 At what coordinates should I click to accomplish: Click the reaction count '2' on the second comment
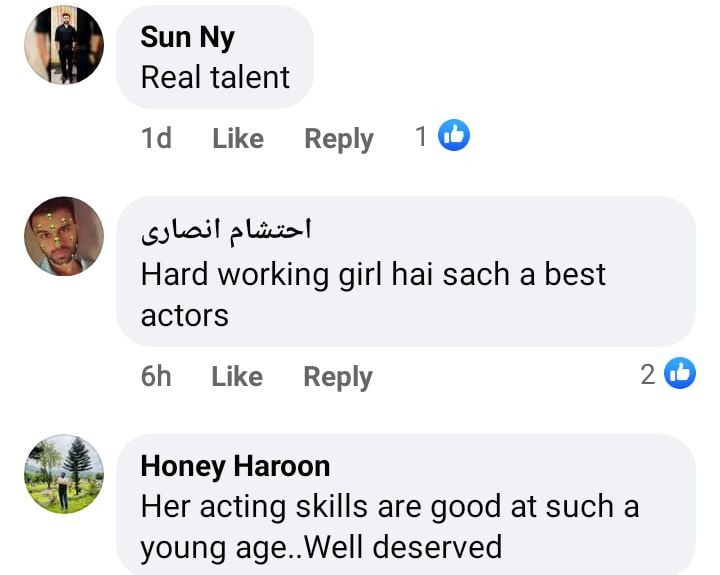click(x=648, y=375)
